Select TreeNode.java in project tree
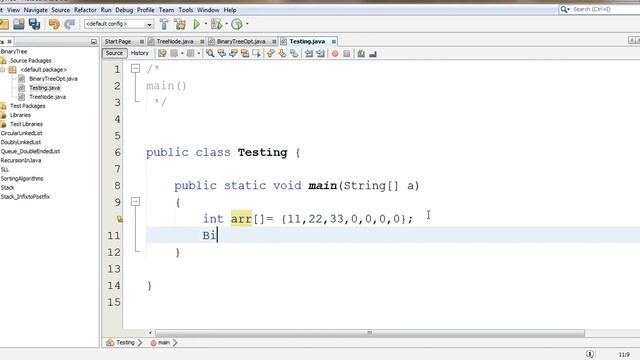 pyautogui.click(x=47, y=97)
